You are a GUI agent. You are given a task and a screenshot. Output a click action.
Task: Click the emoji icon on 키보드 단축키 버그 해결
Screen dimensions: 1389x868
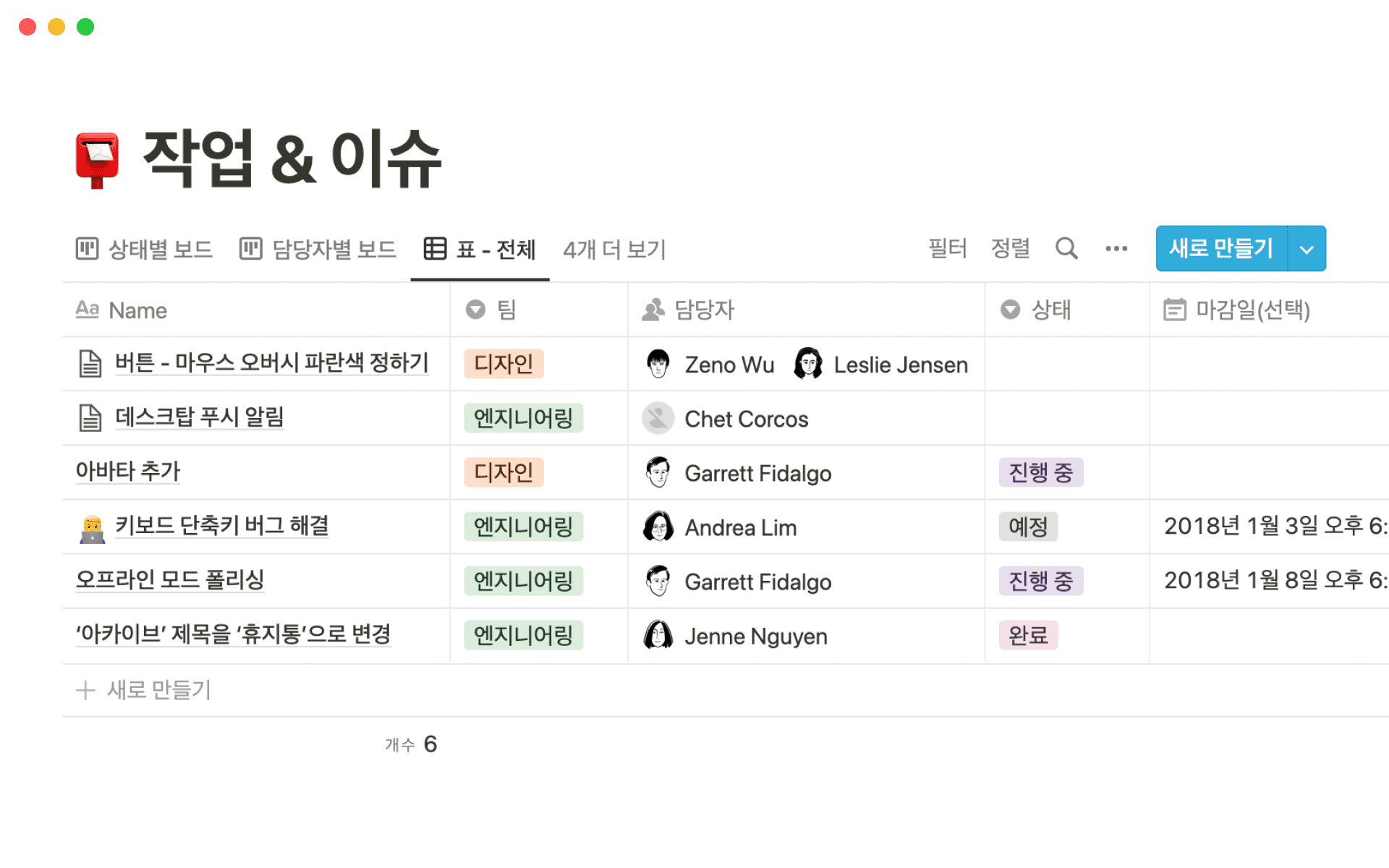pyautogui.click(x=92, y=528)
